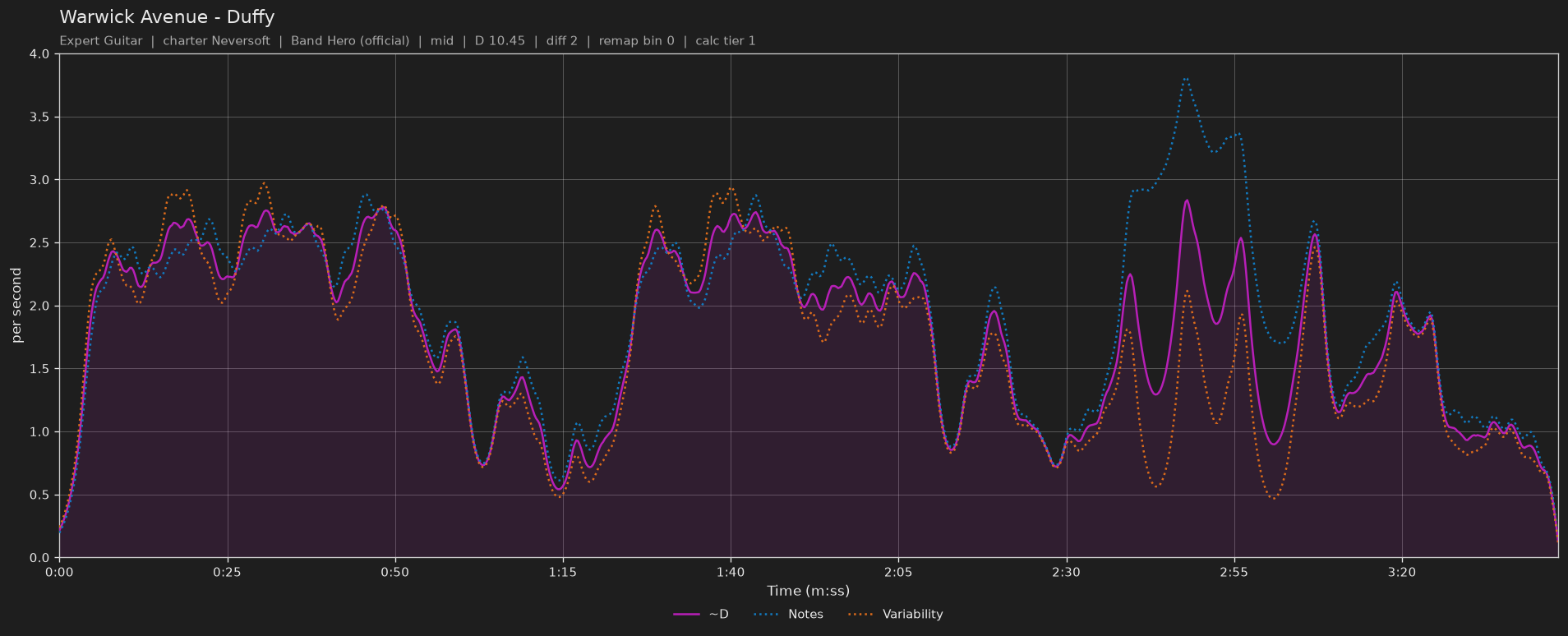Click the 4.0 y-axis tick label
1568x636 pixels.
tap(39, 54)
